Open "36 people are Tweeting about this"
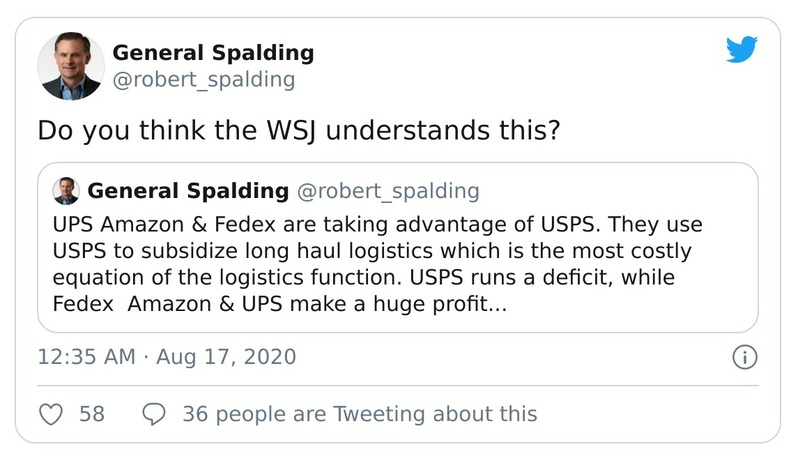This screenshot has width=798, height=463. click(x=359, y=413)
